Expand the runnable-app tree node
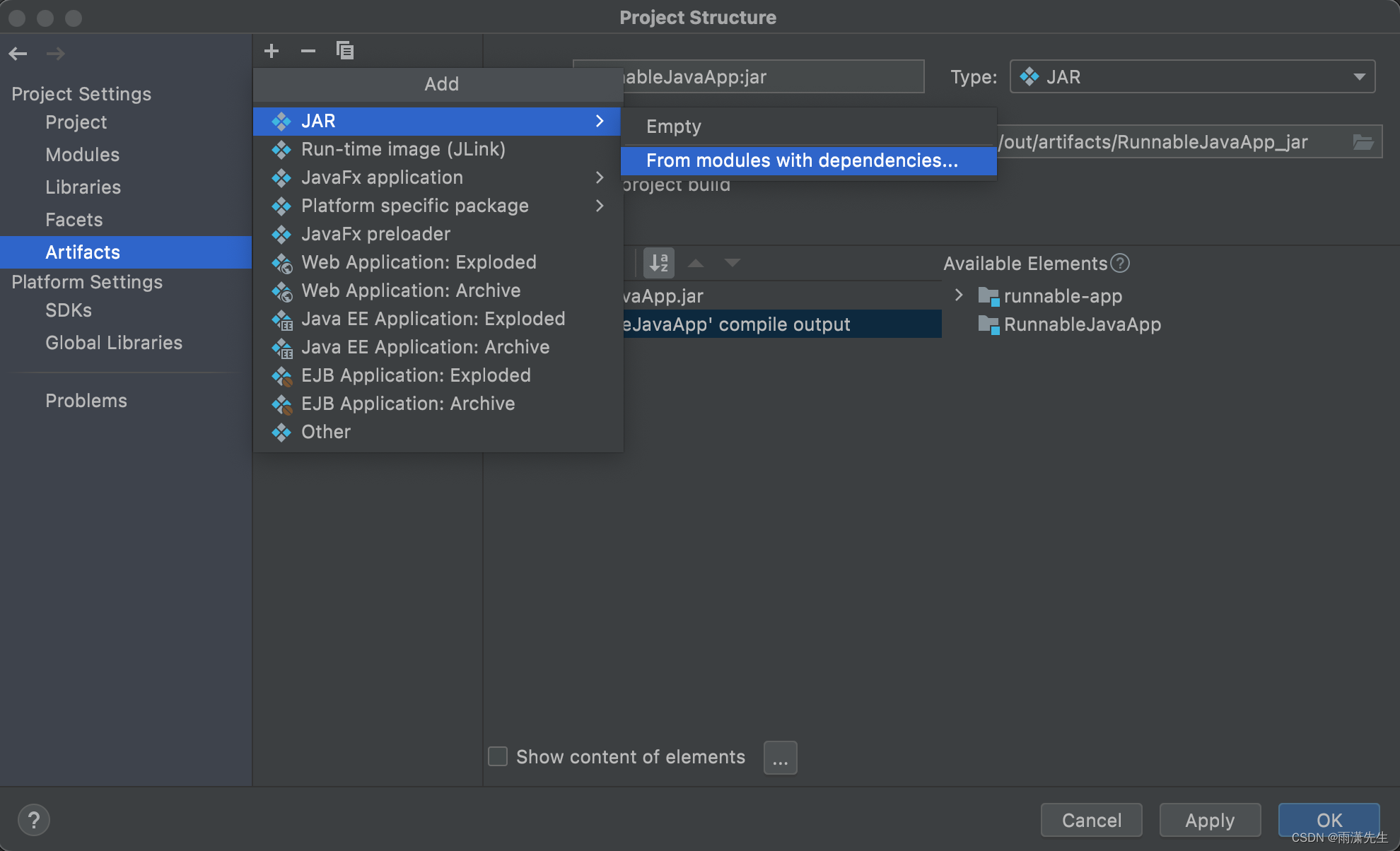 coord(959,295)
